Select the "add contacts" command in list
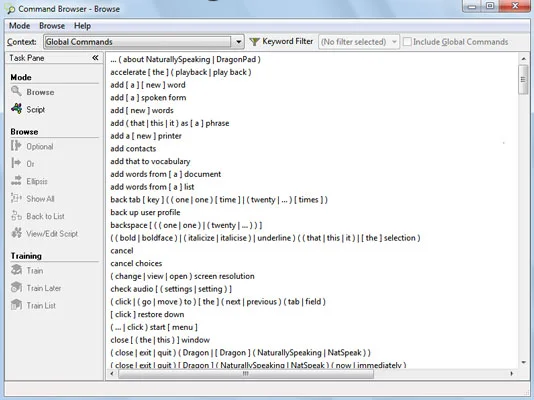This screenshot has width=534, height=400. (133, 149)
